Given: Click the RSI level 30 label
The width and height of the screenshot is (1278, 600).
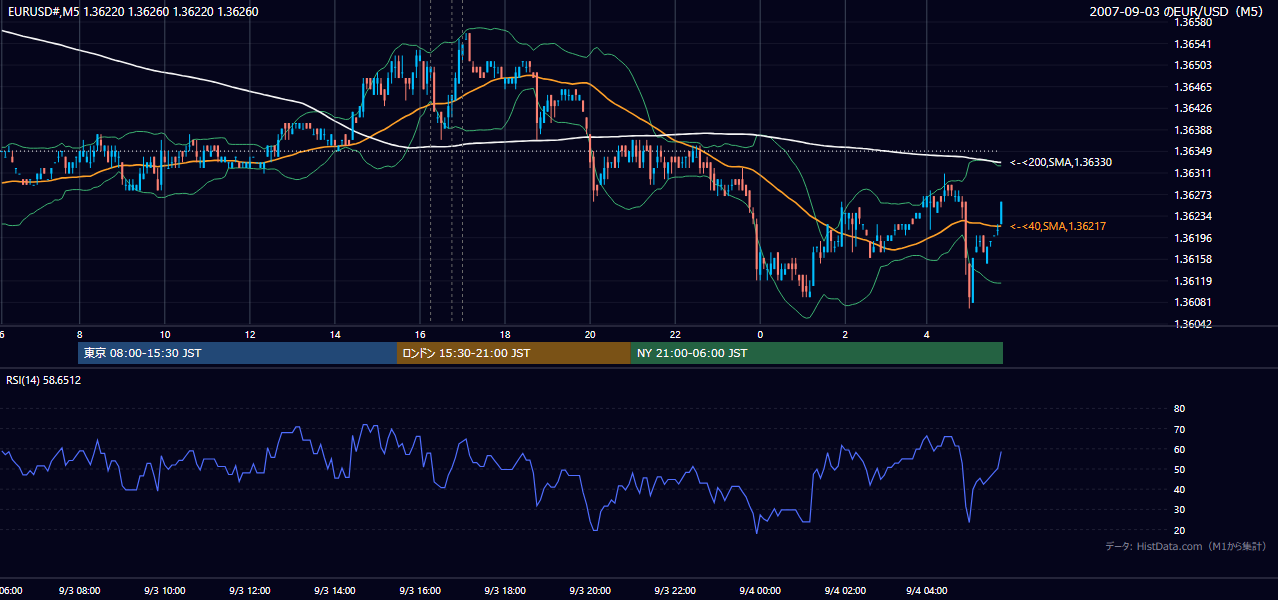Looking at the screenshot, I should [x=1179, y=510].
